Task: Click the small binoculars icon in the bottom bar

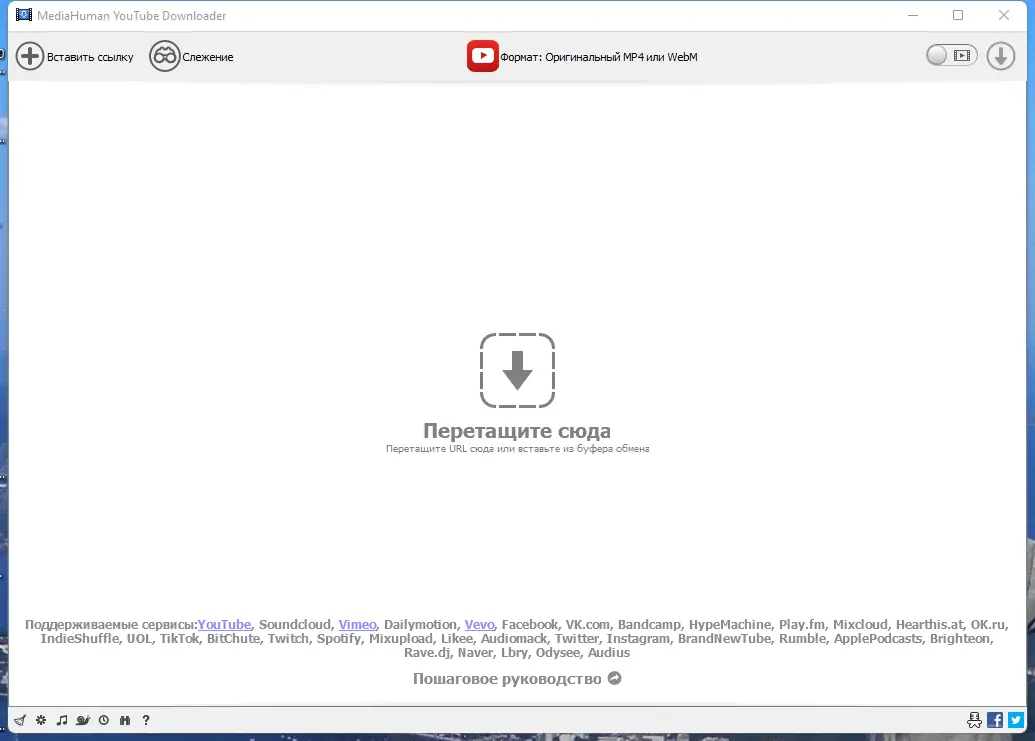Action: pyautogui.click(x=125, y=720)
